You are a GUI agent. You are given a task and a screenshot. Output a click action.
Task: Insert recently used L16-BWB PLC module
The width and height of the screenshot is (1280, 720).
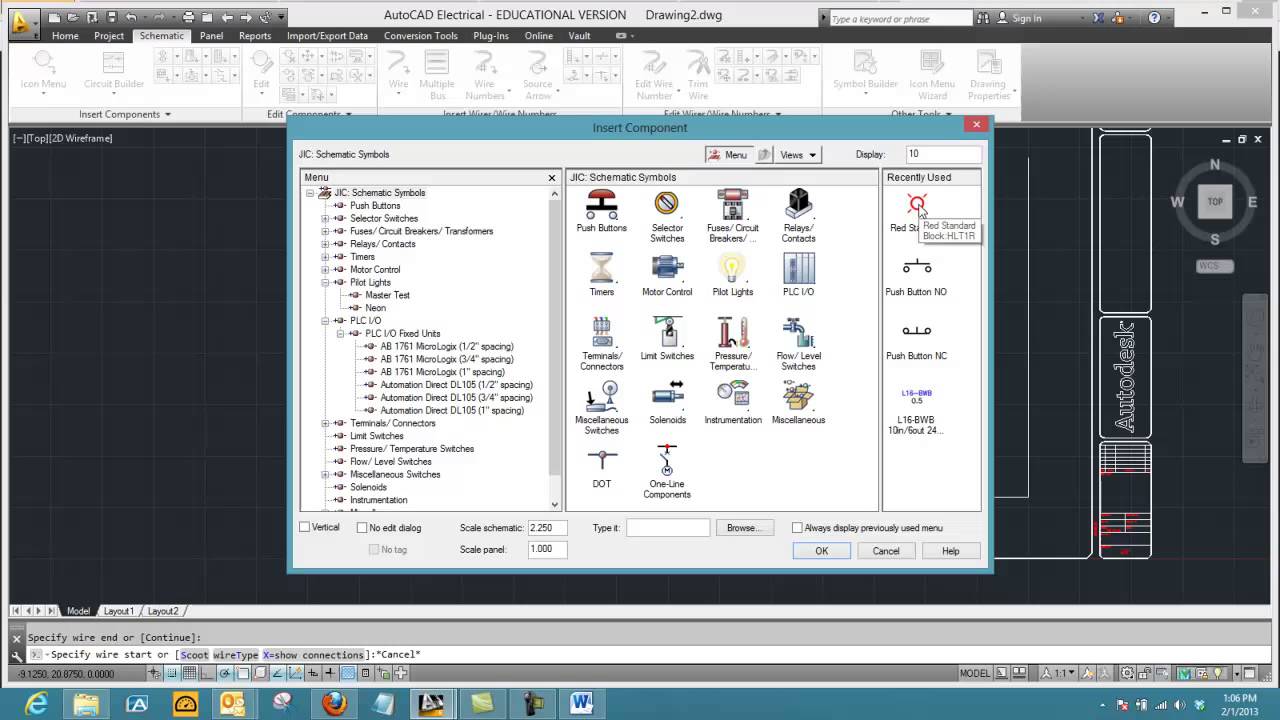[917, 397]
